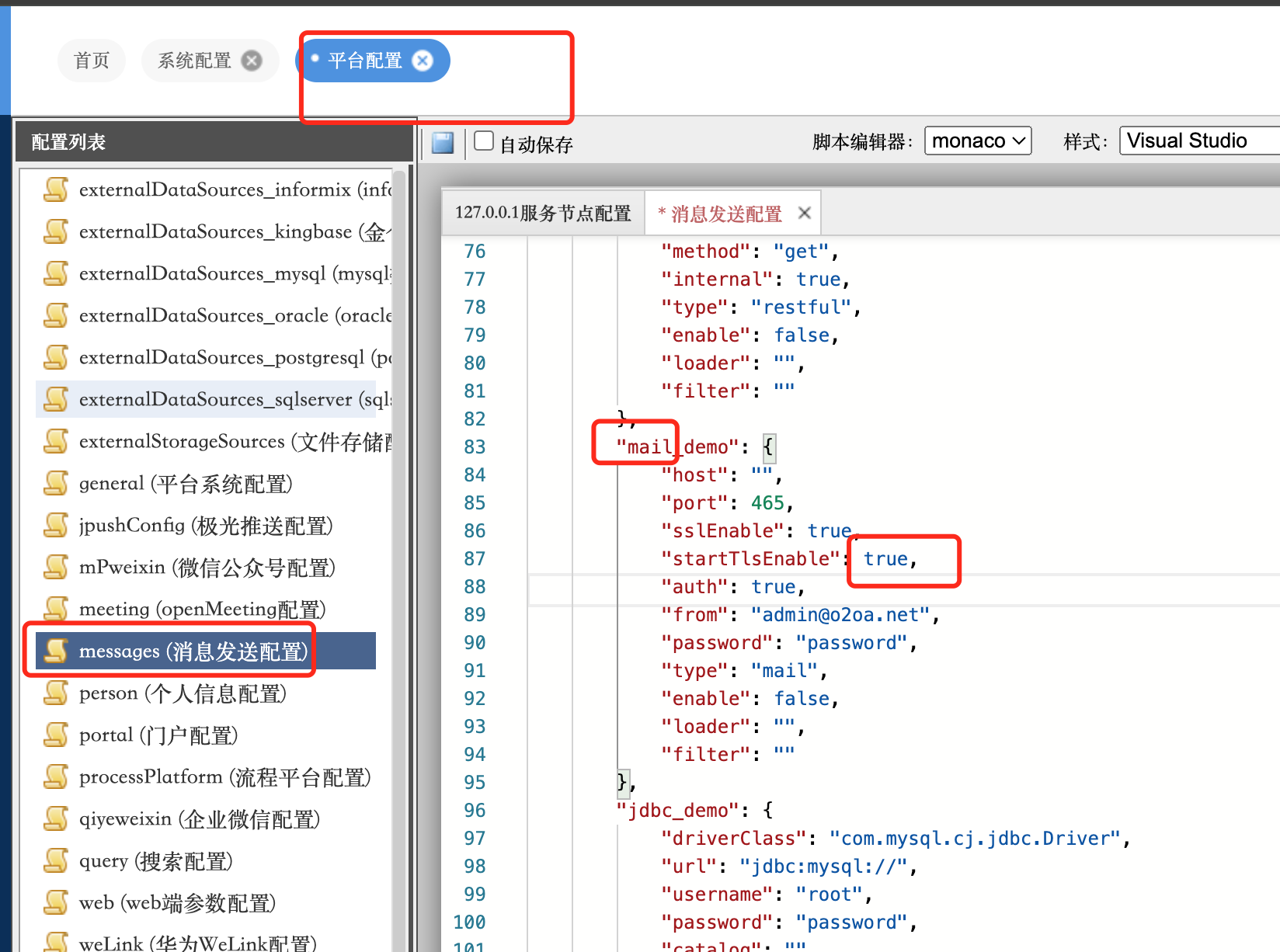The image size is (1280, 952).
Task: Close the 平台配置 tab
Action: click(x=423, y=61)
